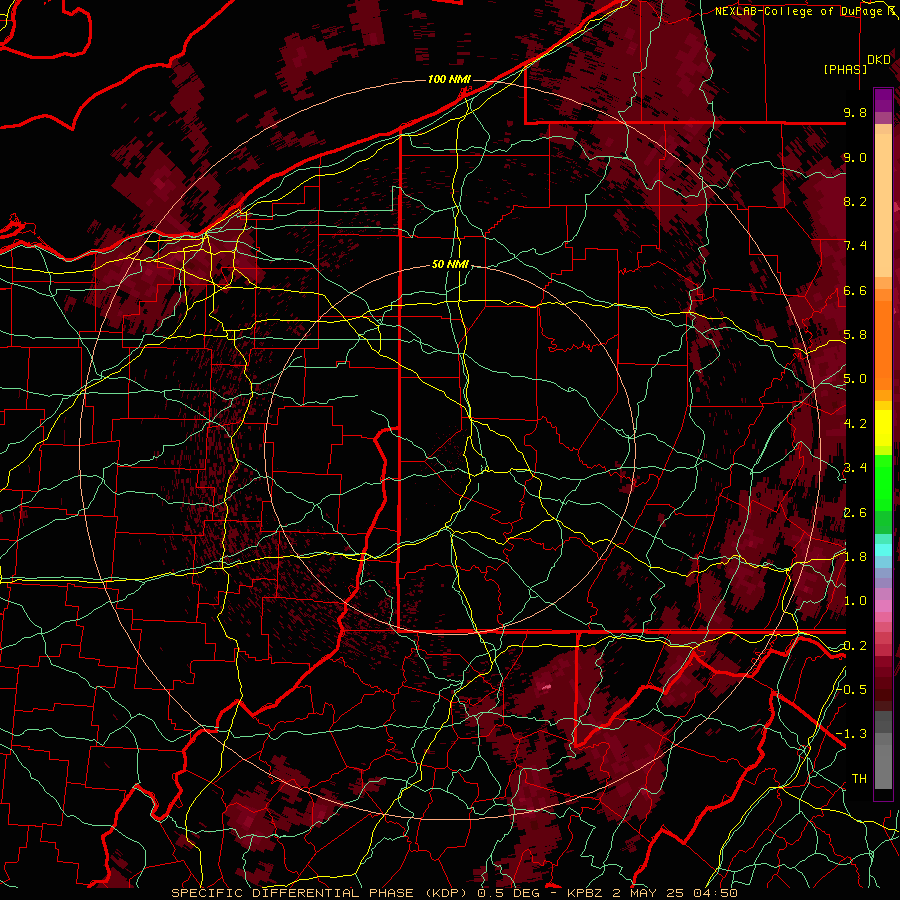Viewport: 900px width, 900px height.
Task: Click the "DKD" legend unit label
Action: point(879,60)
